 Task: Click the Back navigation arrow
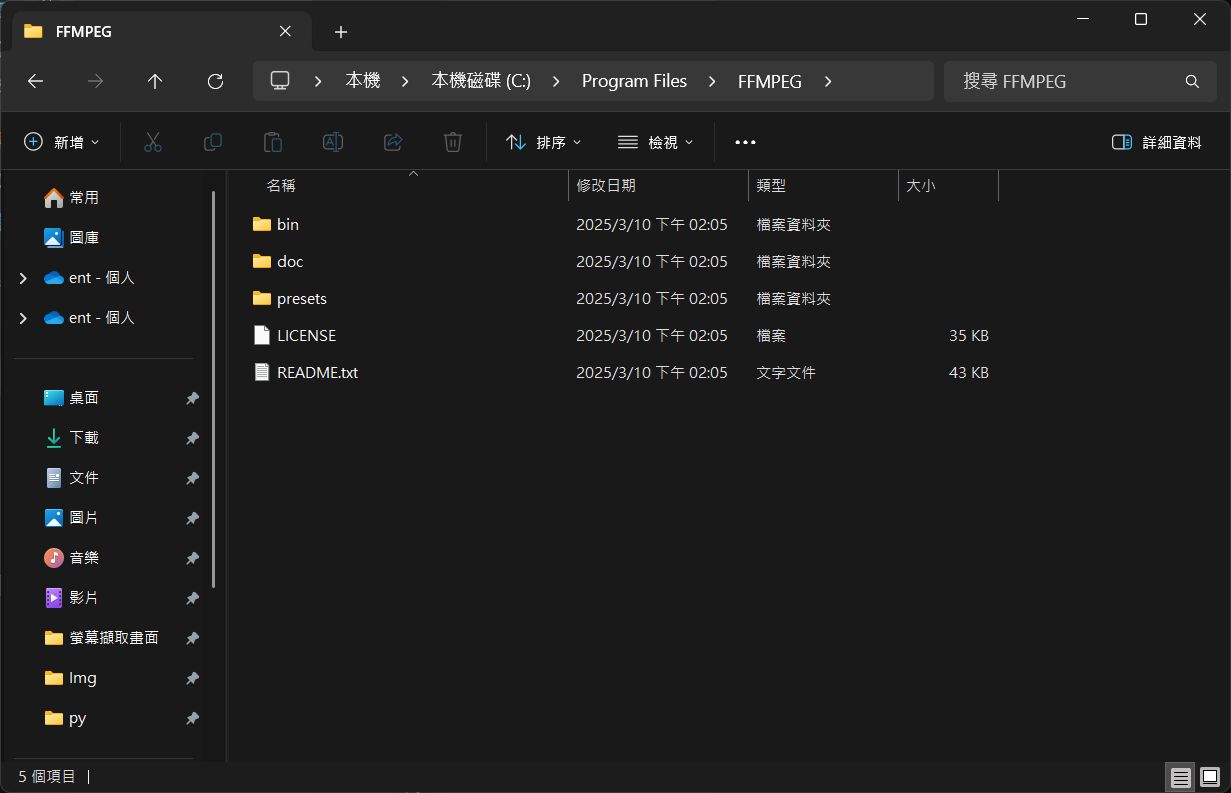(x=36, y=82)
